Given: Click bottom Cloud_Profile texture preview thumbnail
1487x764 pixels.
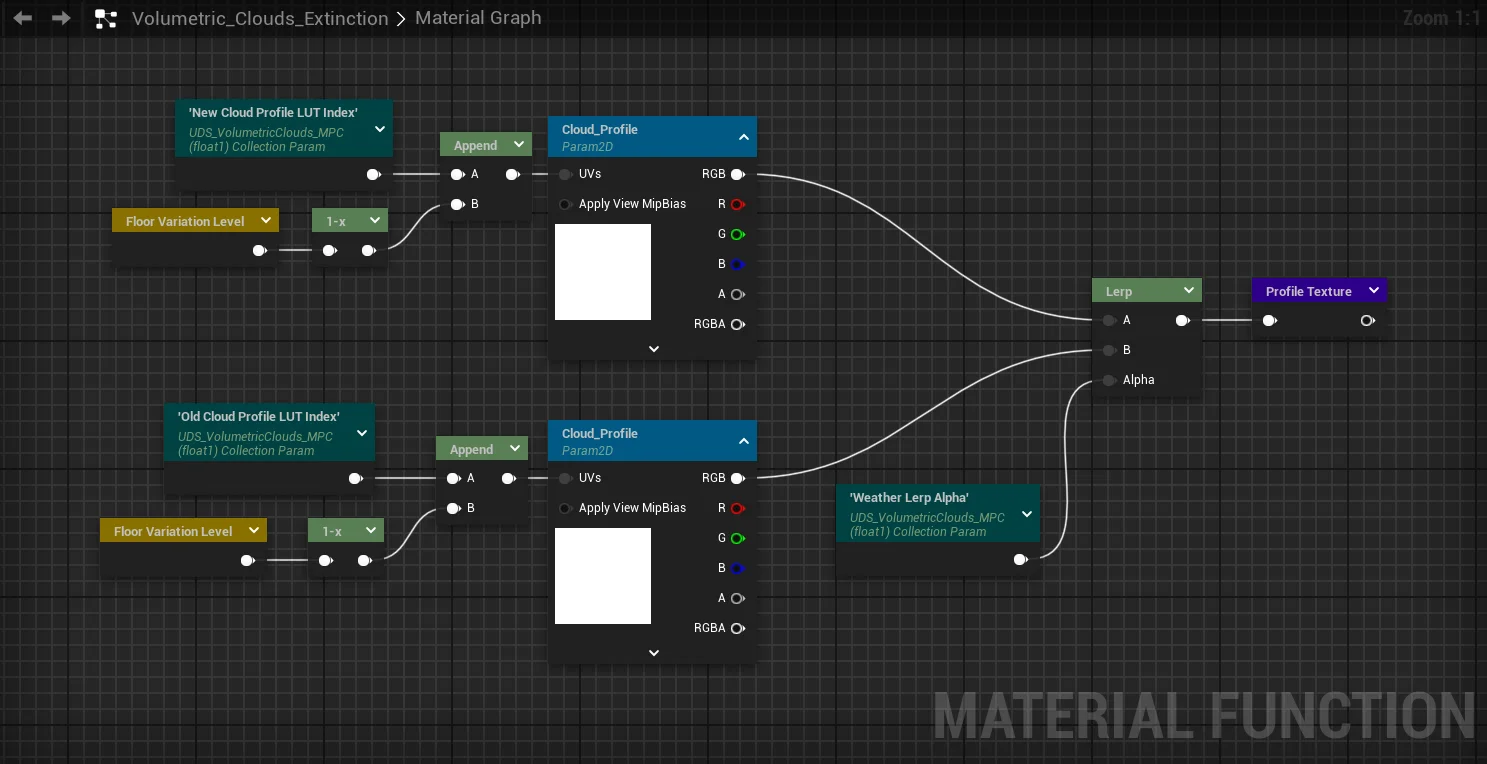Looking at the screenshot, I should 603,576.
